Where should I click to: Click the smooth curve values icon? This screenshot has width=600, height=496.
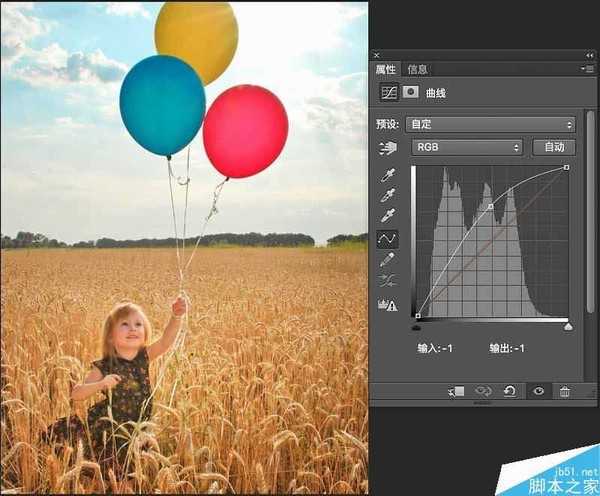tap(386, 282)
